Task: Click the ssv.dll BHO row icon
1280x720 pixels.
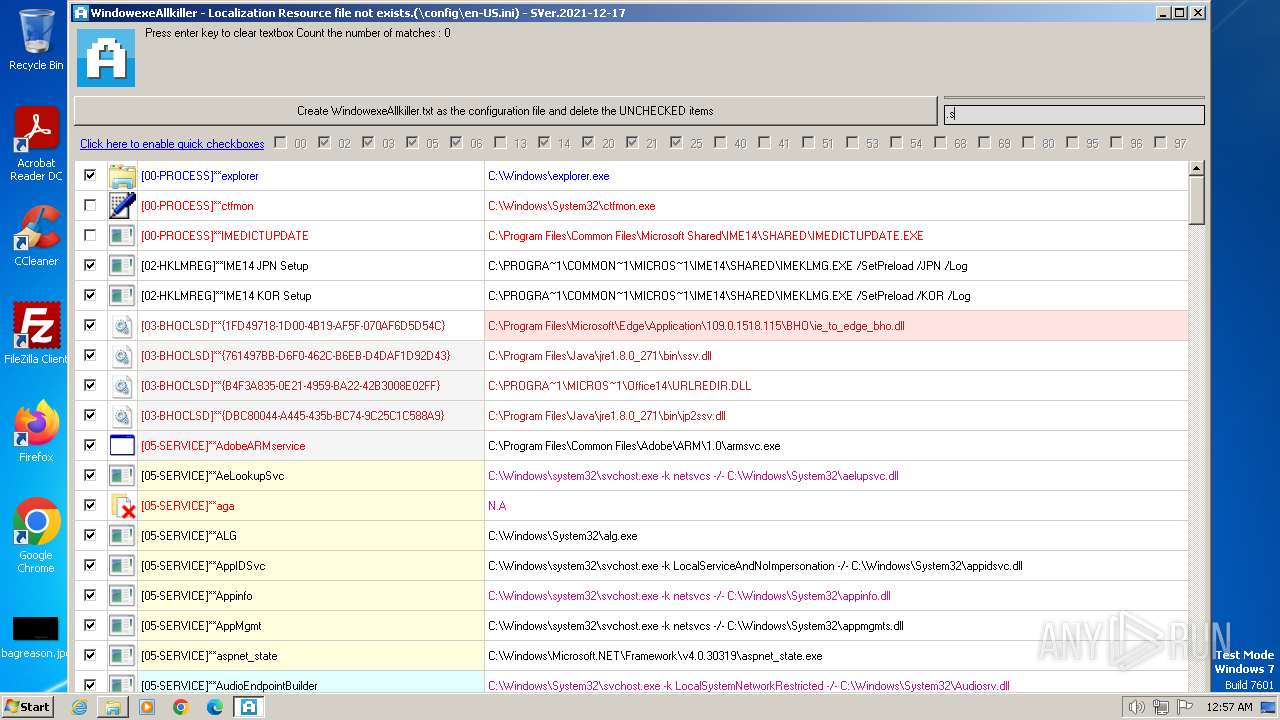Action: tap(122, 356)
